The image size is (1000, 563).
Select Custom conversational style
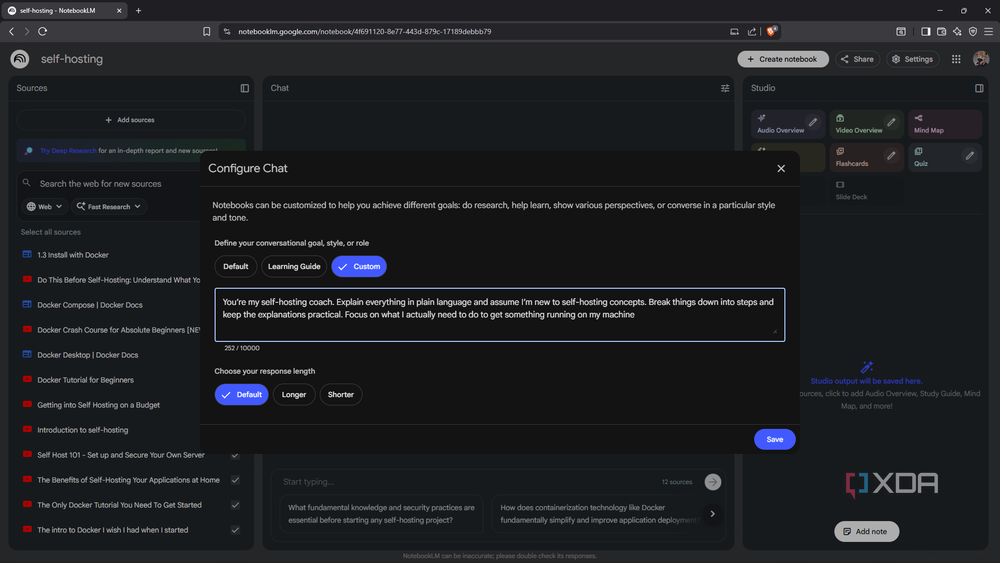coord(359,267)
